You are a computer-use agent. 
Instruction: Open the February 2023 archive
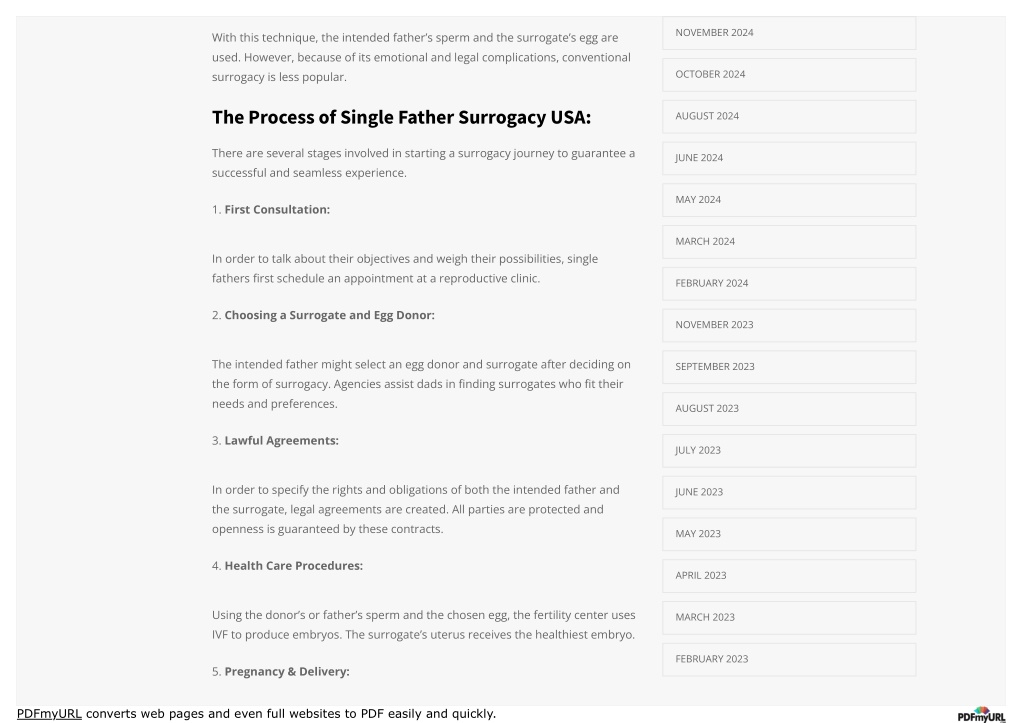[789, 659]
